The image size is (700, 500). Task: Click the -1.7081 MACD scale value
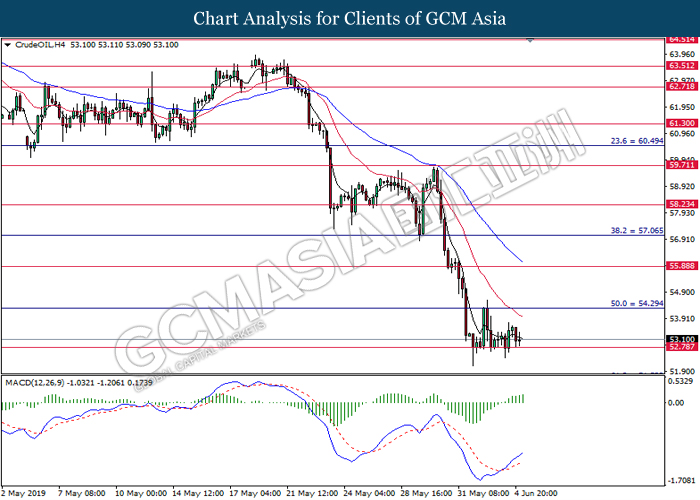coord(681,481)
